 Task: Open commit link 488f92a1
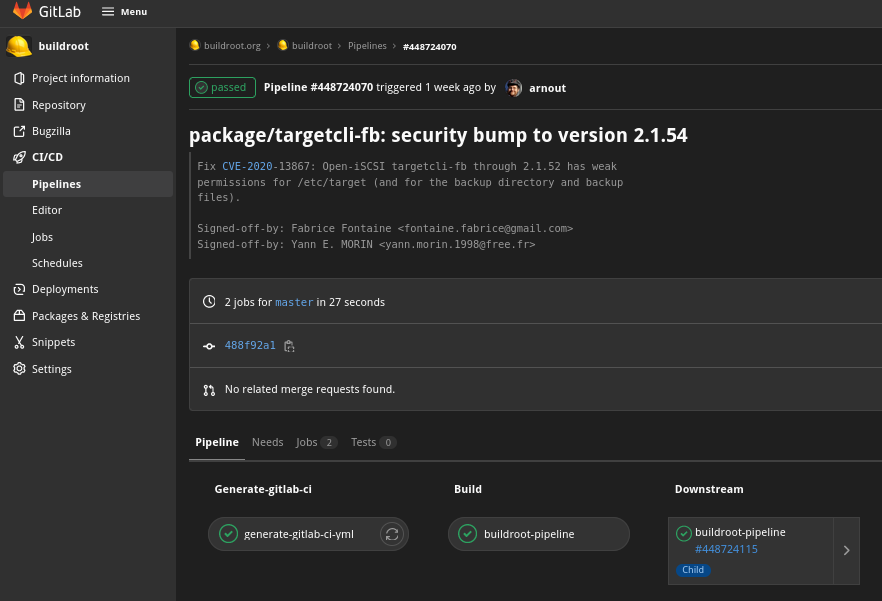[250, 346]
